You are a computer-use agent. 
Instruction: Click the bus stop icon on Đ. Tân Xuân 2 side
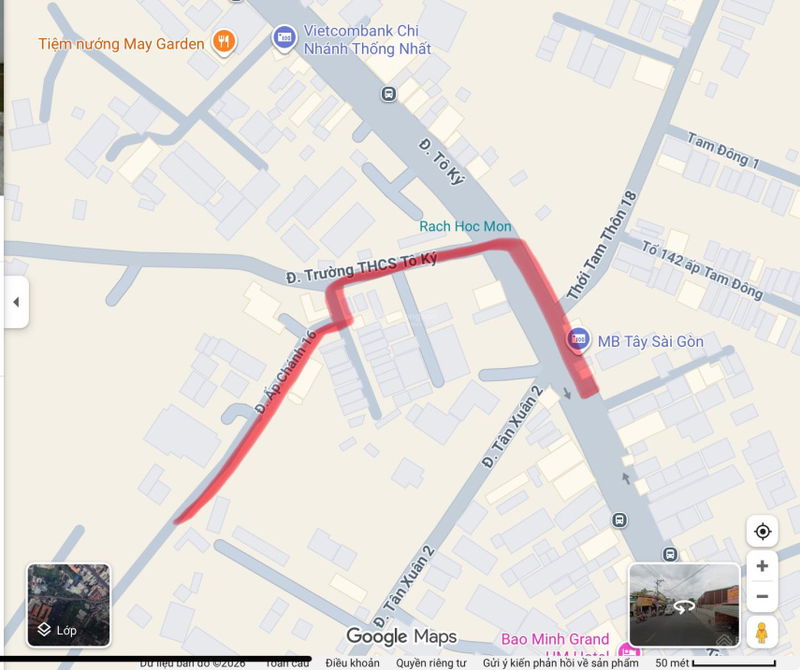click(619, 520)
